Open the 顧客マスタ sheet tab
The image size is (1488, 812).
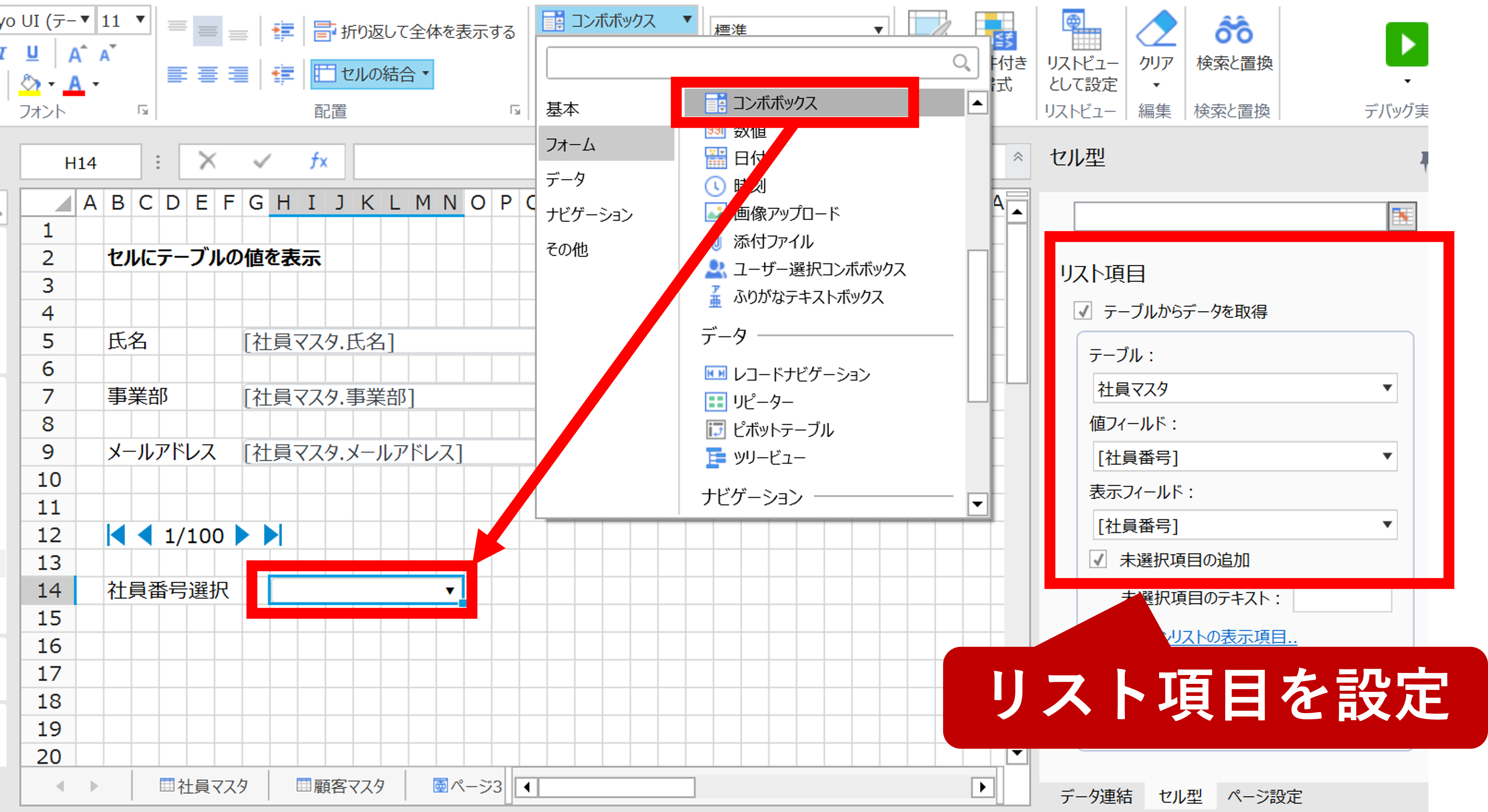click(x=341, y=786)
